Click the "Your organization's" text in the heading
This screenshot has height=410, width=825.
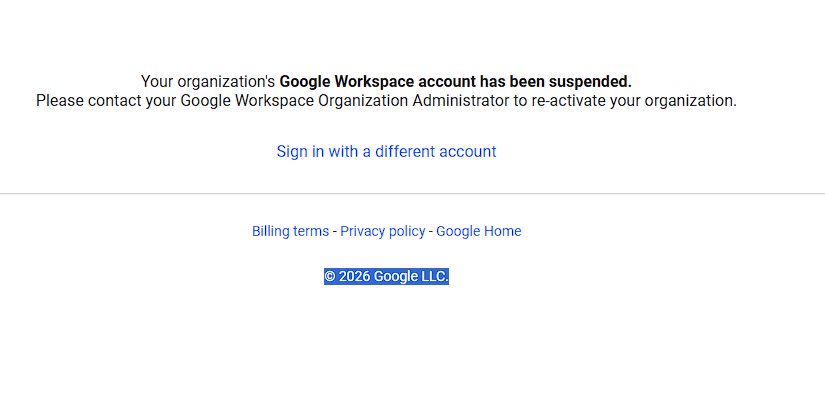click(207, 81)
